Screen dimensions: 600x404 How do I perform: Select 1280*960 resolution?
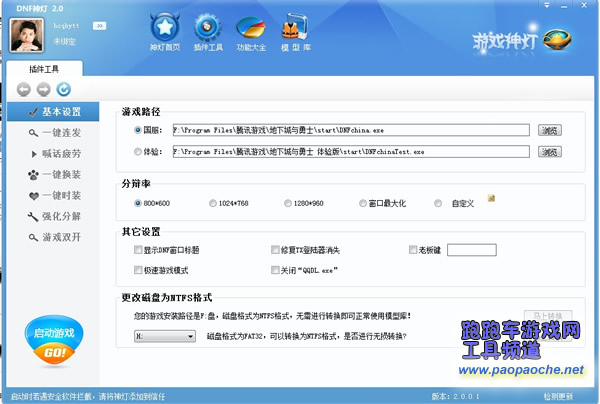click(x=288, y=203)
